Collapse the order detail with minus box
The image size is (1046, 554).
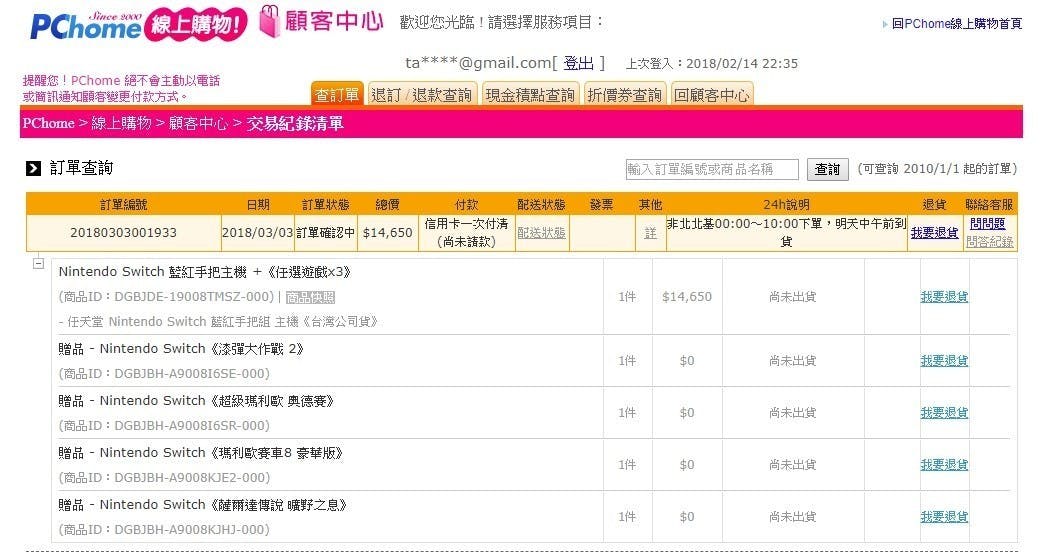point(39,263)
